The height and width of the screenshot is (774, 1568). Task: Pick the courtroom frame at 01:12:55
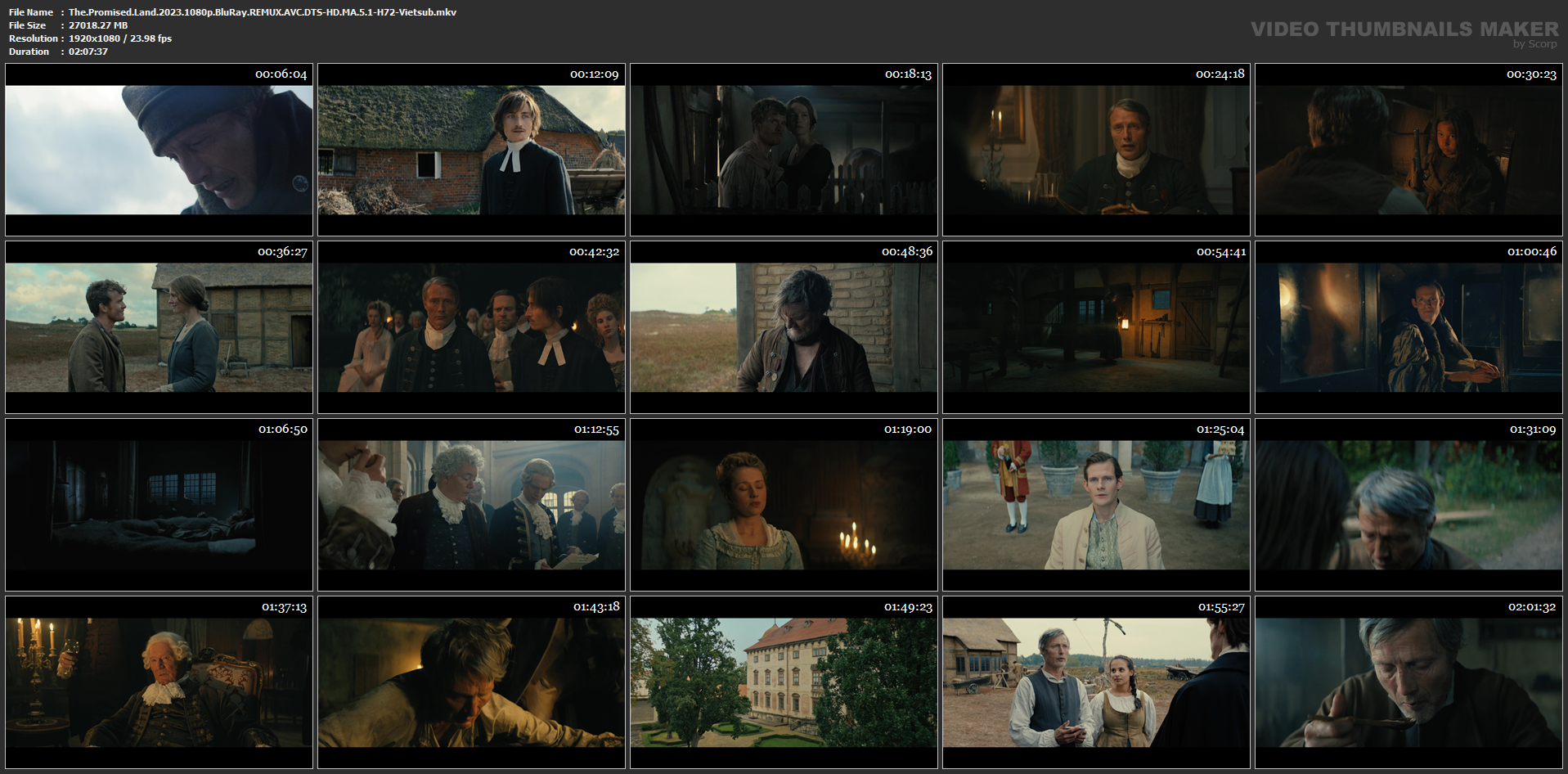pos(471,505)
